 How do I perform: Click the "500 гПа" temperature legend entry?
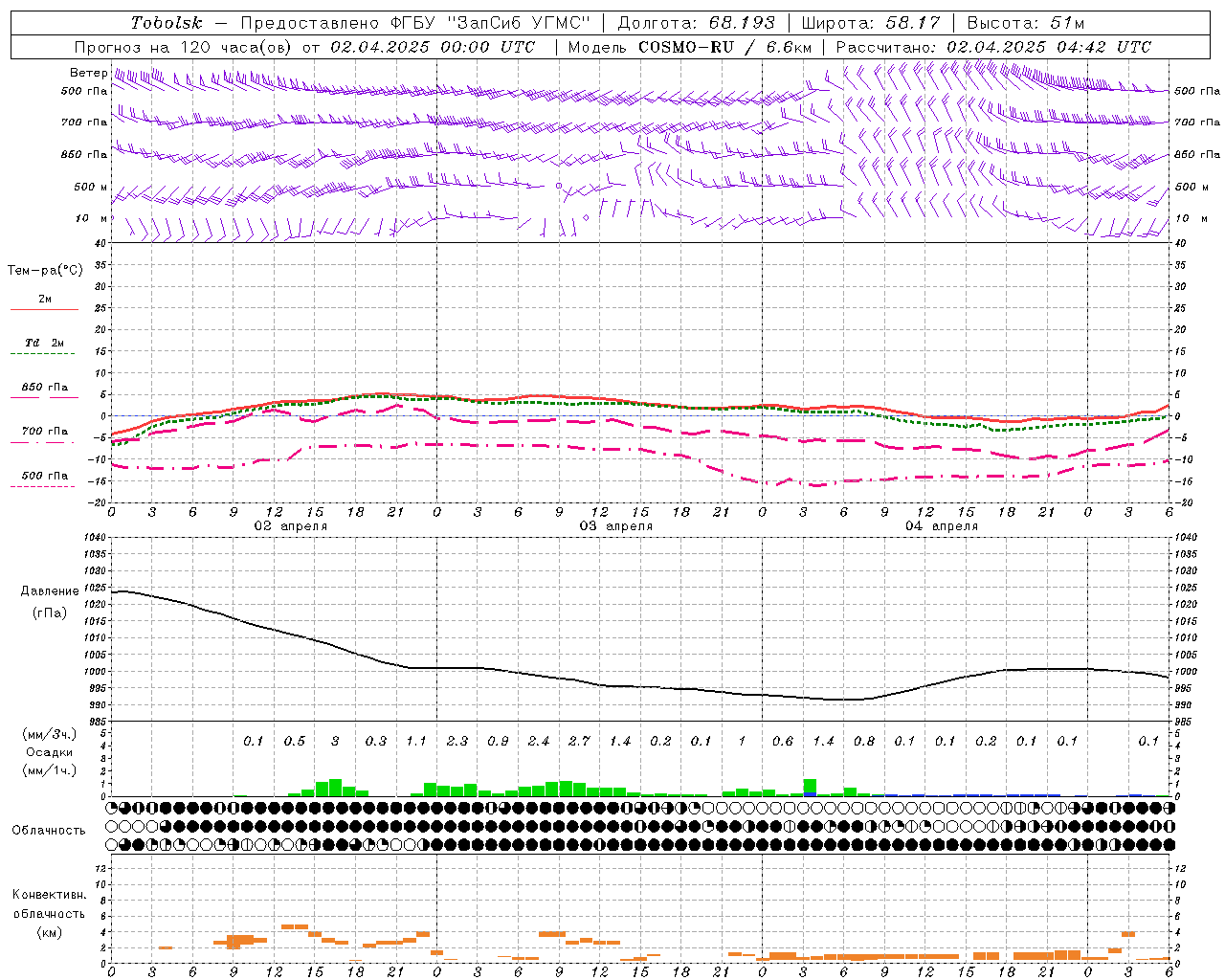point(45,476)
